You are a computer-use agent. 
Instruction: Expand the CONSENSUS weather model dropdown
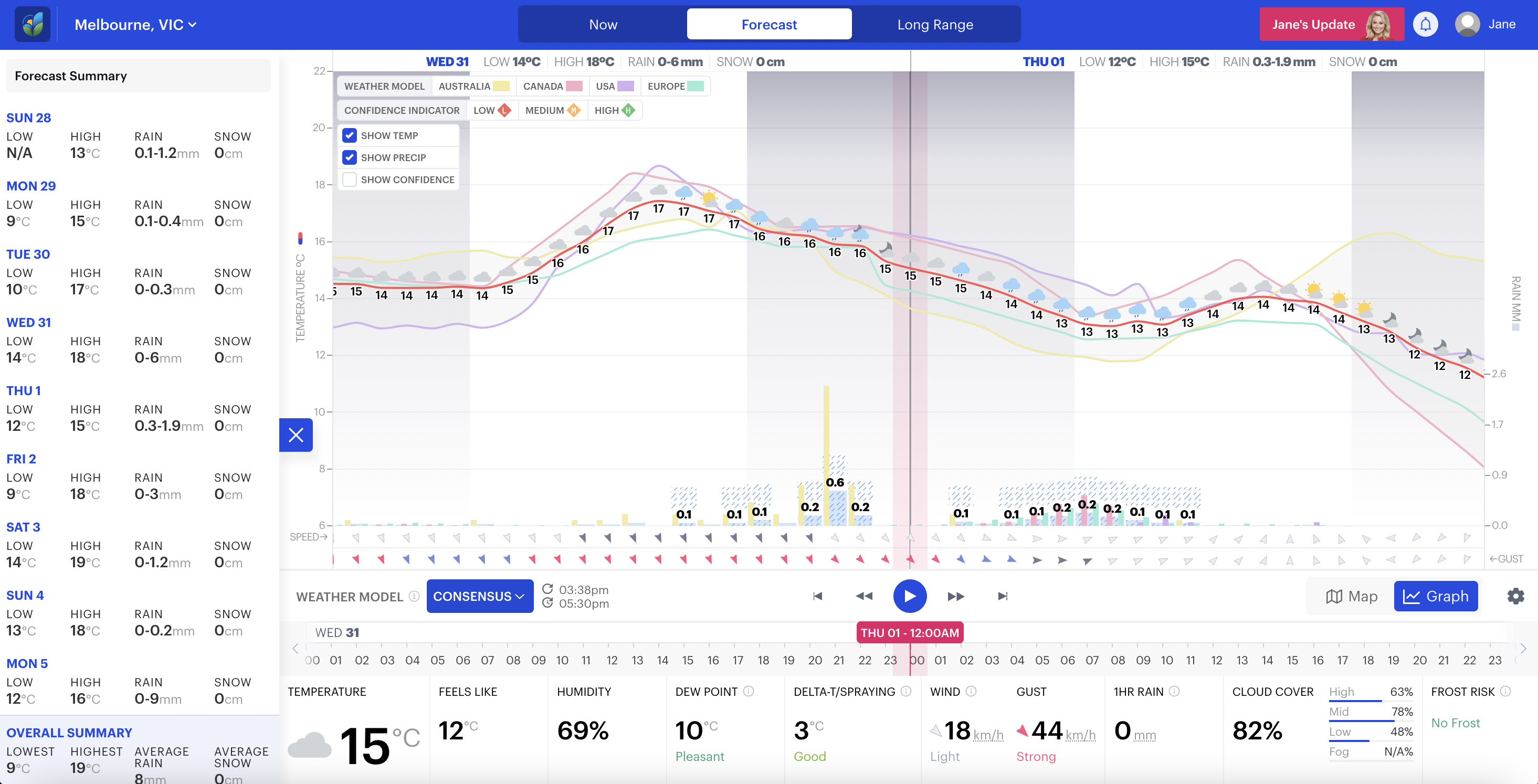coord(479,596)
